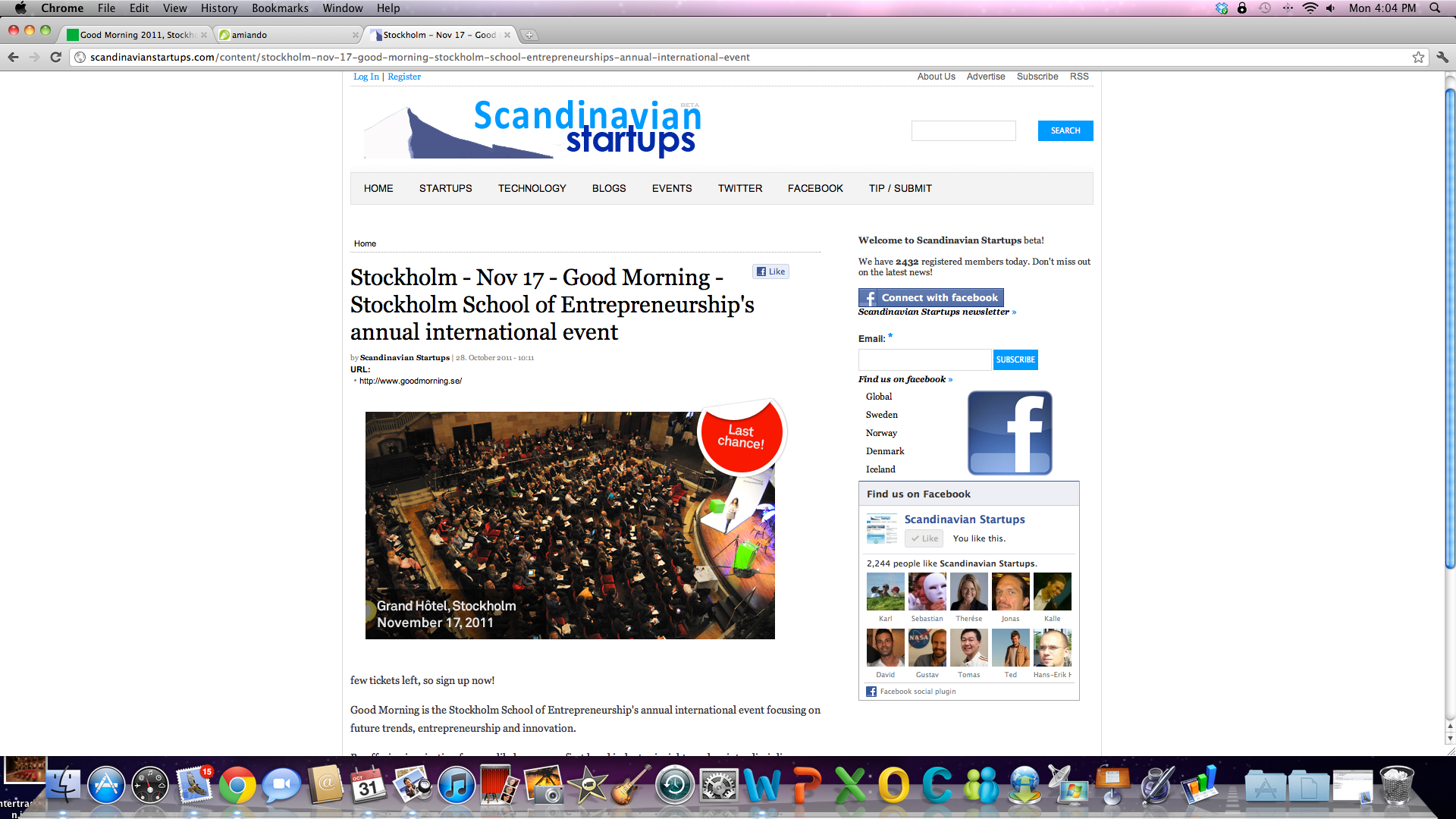
Task: Click the browser Back arrow
Action: point(13,57)
